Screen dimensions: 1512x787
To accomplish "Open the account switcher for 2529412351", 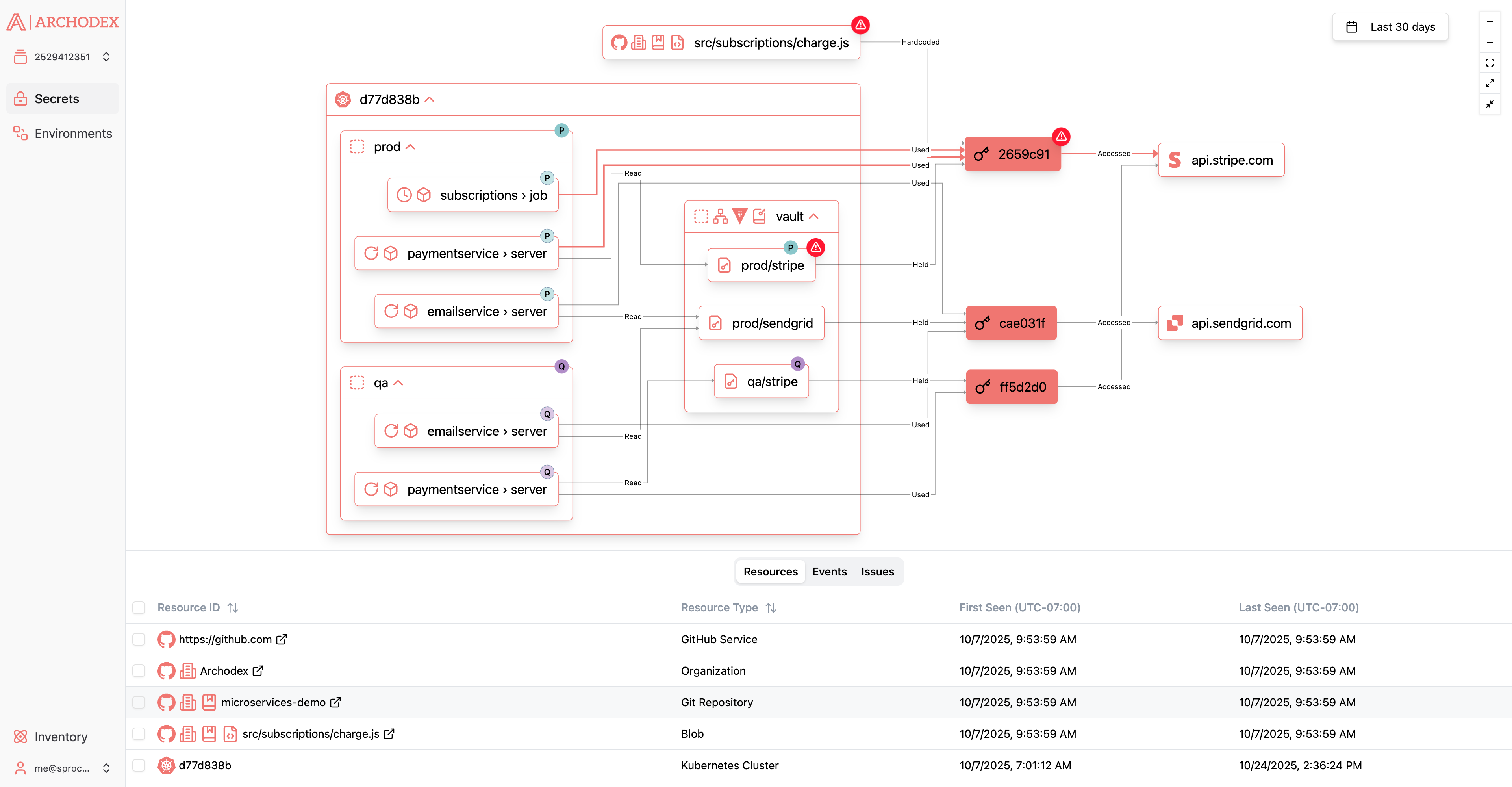I will (x=106, y=56).
